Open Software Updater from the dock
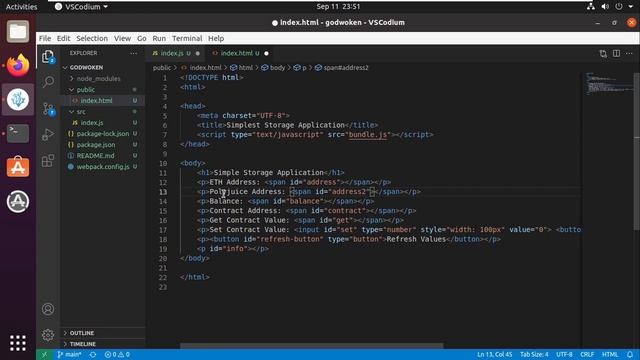Viewport: 640px width, 360px height. (x=18, y=201)
